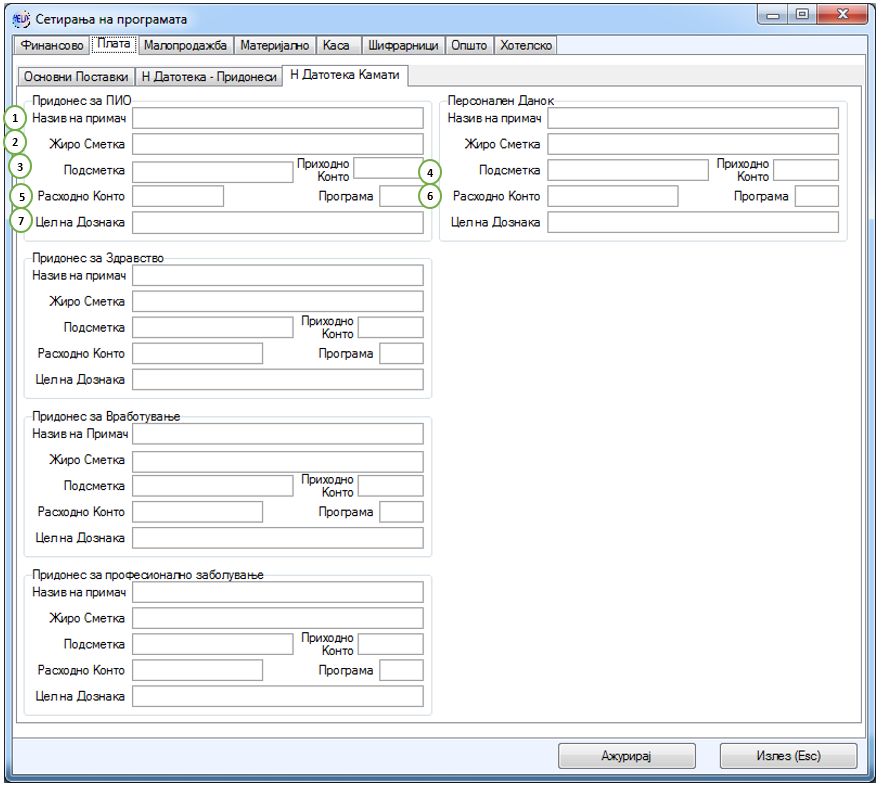Open the Шифрарници tab
This screenshot has height=787, width=883.
point(402,46)
